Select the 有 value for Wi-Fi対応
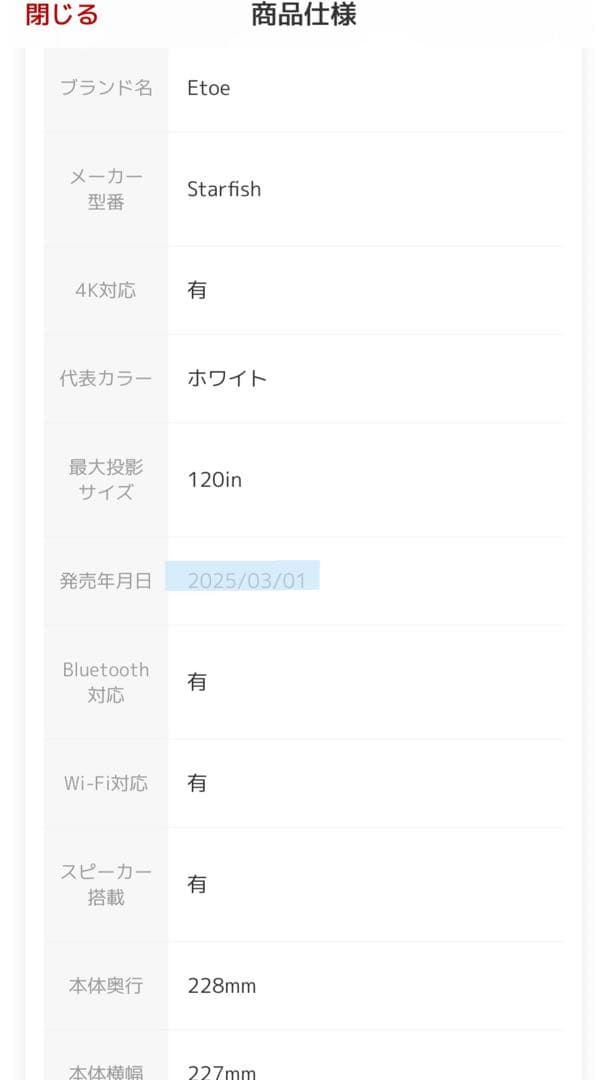Image resolution: width=608 pixels, height=1080 pixels. click(x=196, y=783)
